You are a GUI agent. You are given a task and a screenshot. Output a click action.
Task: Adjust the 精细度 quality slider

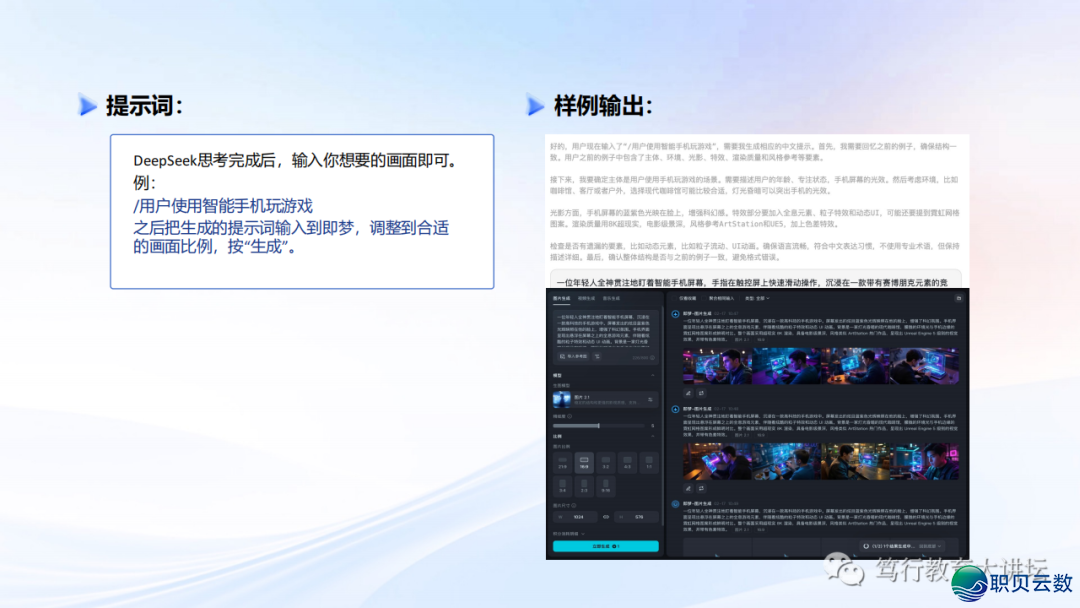click(600, 425)
